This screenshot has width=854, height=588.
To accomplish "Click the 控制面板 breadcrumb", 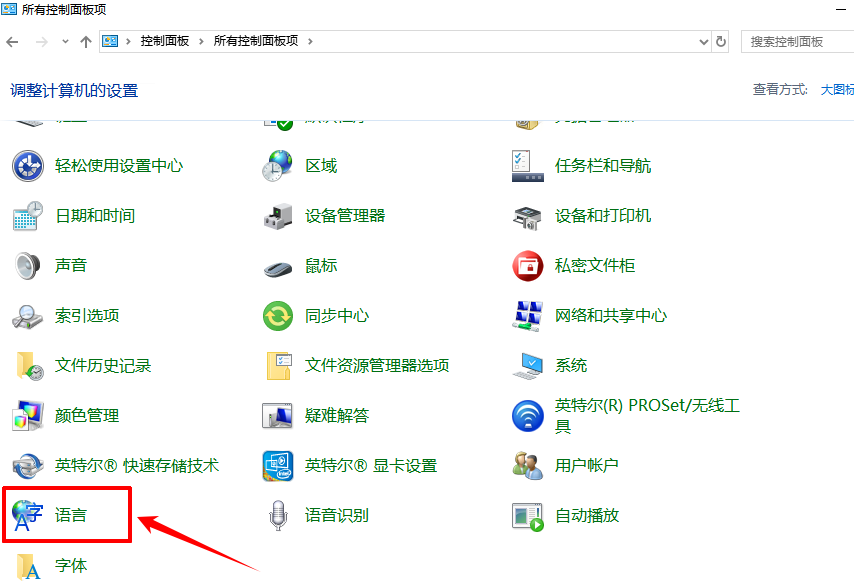I will (x=164, y=41).
